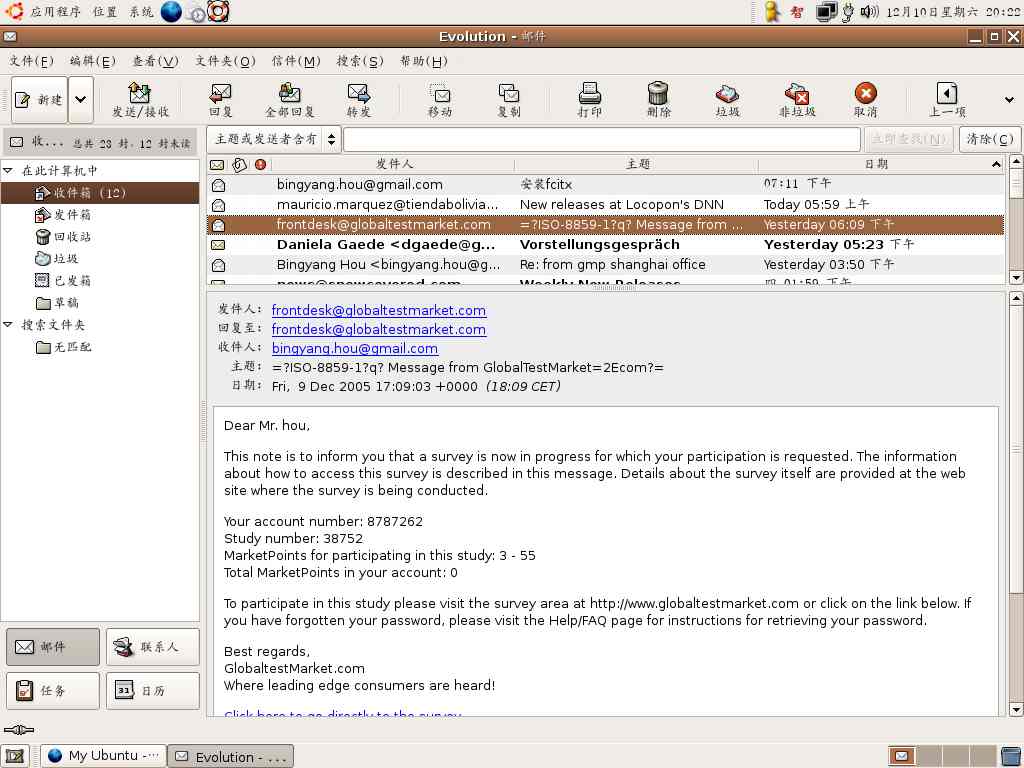Select the message titled 安装fcitx
The image size is (1024, 768).
pos(606,185)
